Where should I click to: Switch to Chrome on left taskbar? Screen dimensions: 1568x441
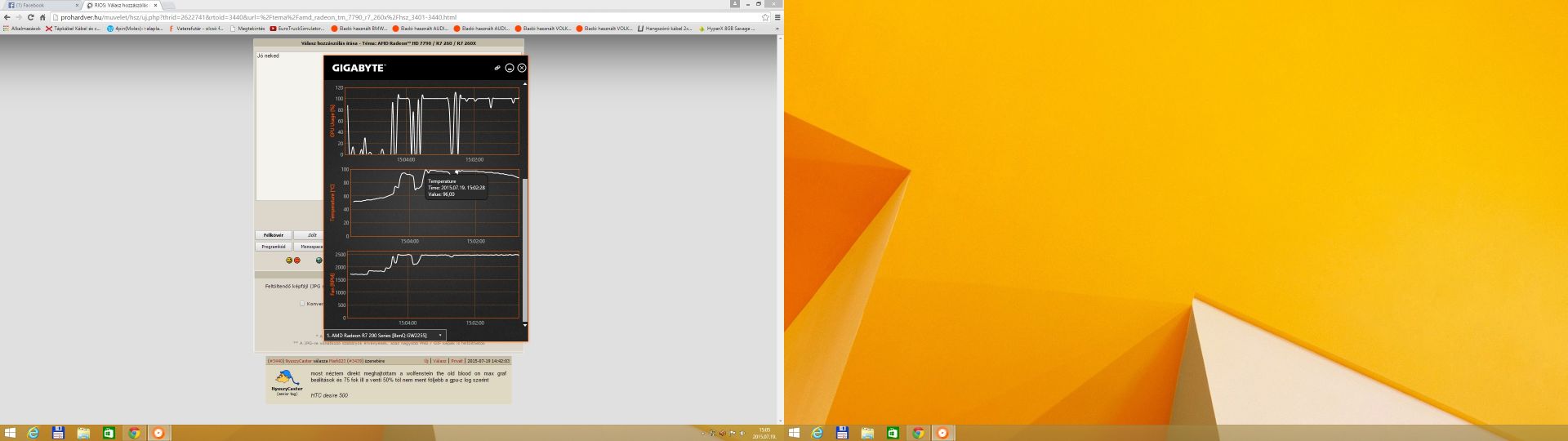(x=134, y=433)
